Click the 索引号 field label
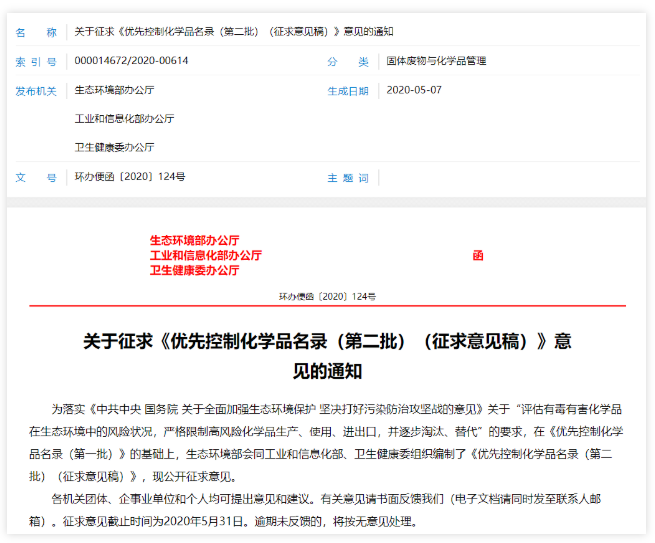Image resolution: width=655 pixels, height=543 pixels. [36, 61]
